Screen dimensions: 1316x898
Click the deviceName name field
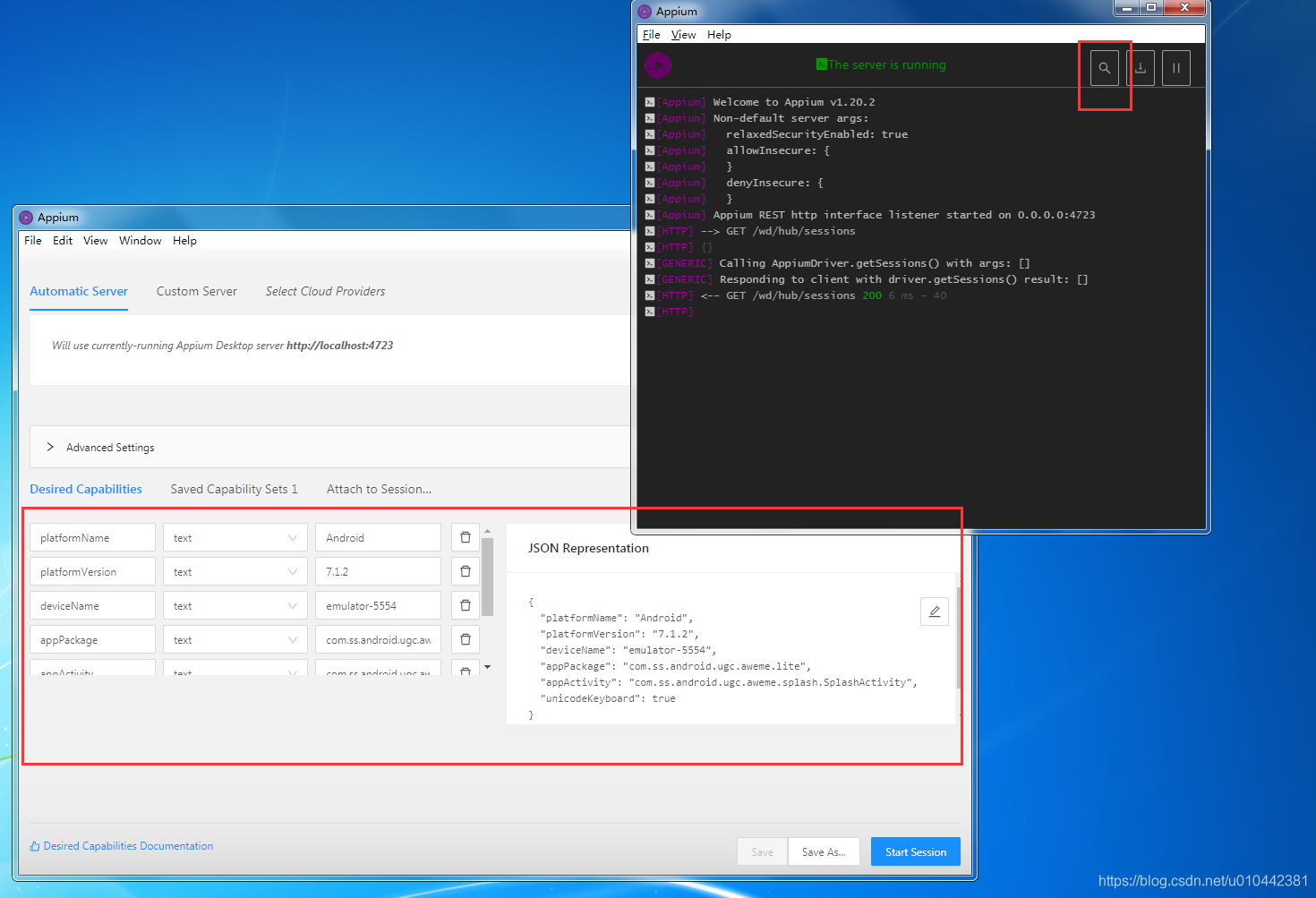(x=92, y=605)
